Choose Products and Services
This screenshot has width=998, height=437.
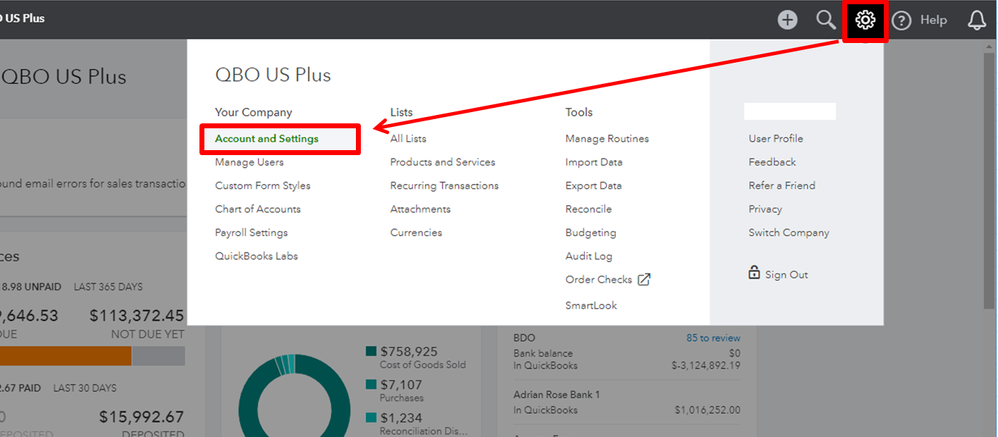click(442, 162)
